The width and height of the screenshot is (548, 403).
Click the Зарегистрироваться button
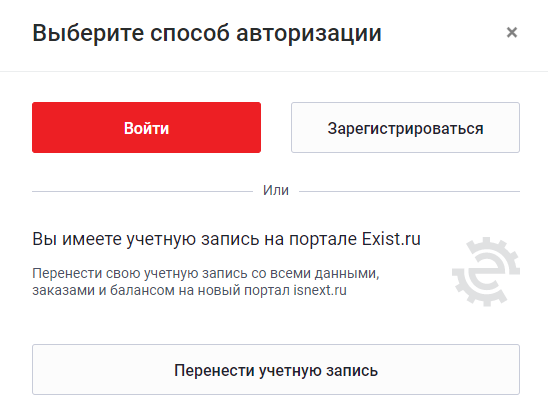click(405, 128)
